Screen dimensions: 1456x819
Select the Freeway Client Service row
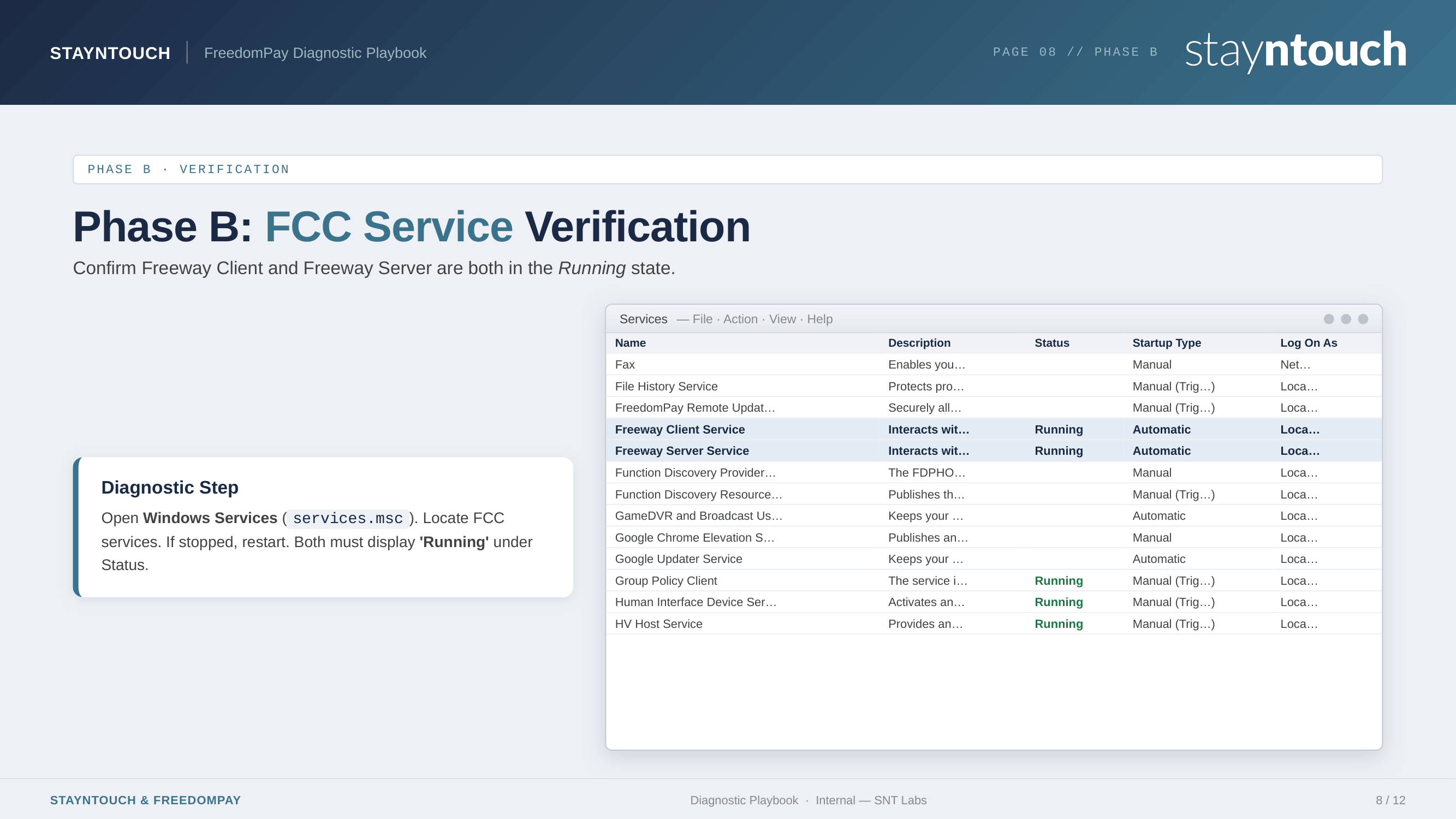click(680, 430)
